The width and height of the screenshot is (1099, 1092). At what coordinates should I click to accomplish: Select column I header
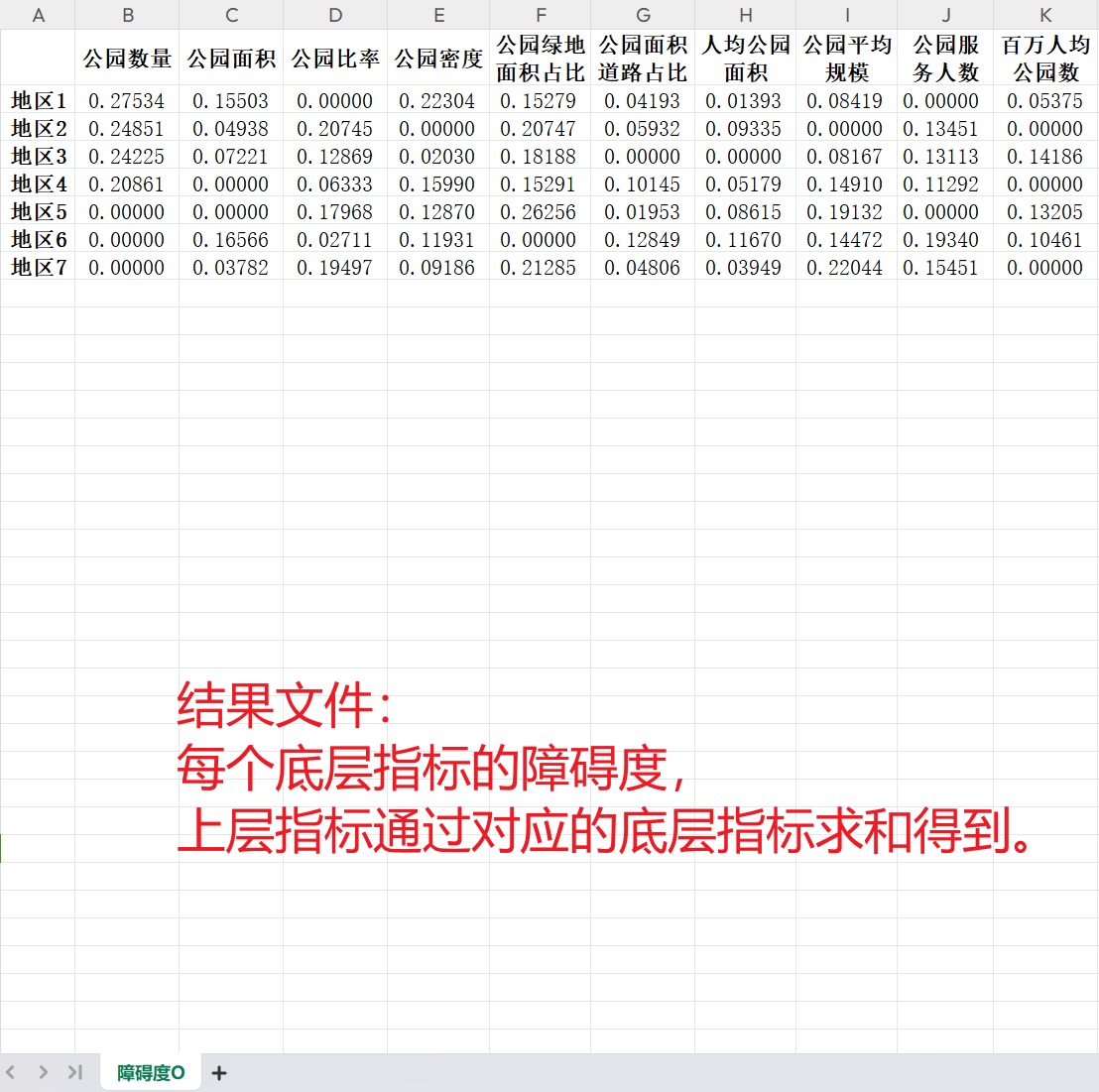(x=847, y=15)
